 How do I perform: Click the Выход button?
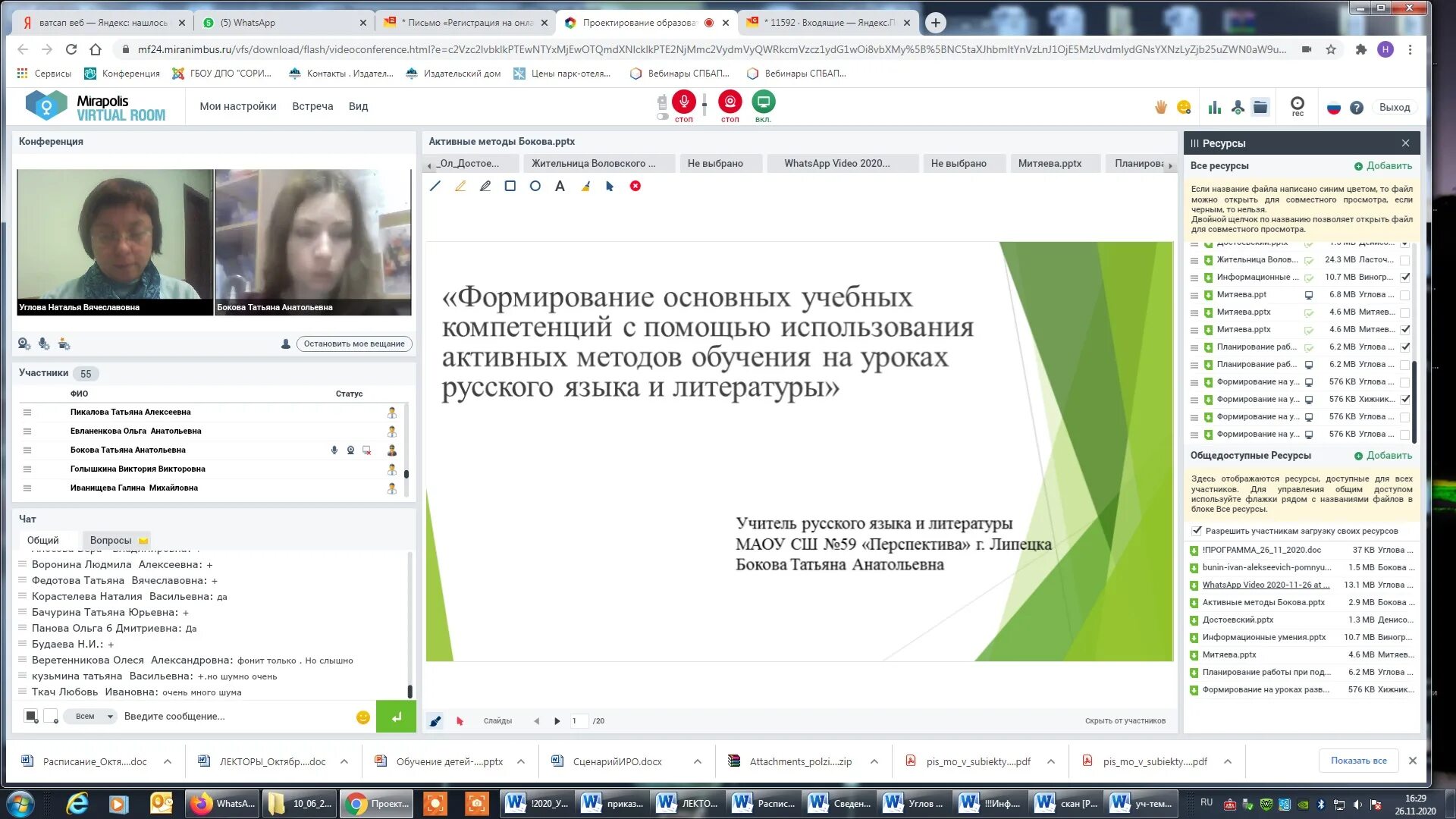point(1395,107)
